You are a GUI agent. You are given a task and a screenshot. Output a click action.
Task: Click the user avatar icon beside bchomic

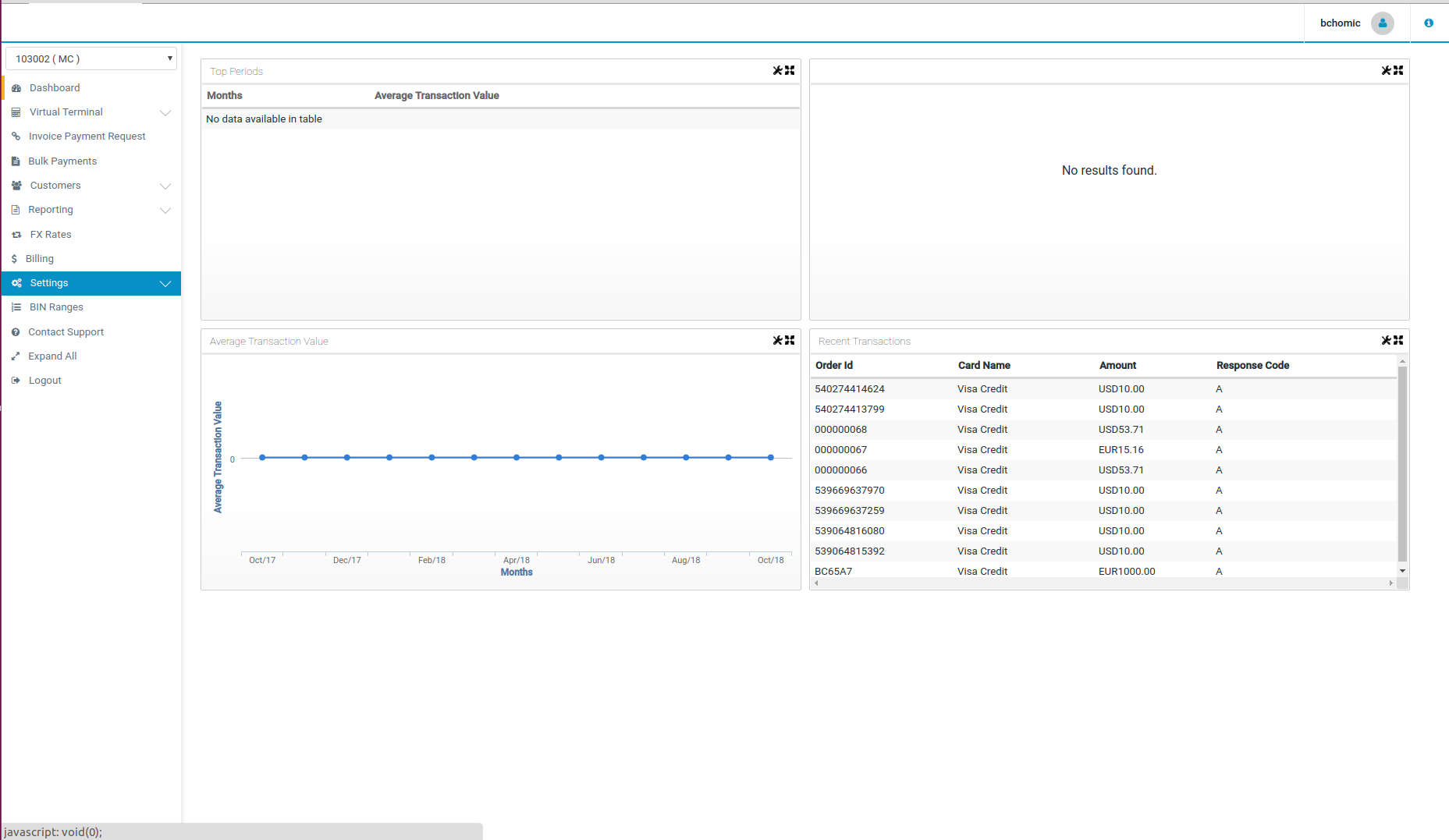(x=1382, y=23)
